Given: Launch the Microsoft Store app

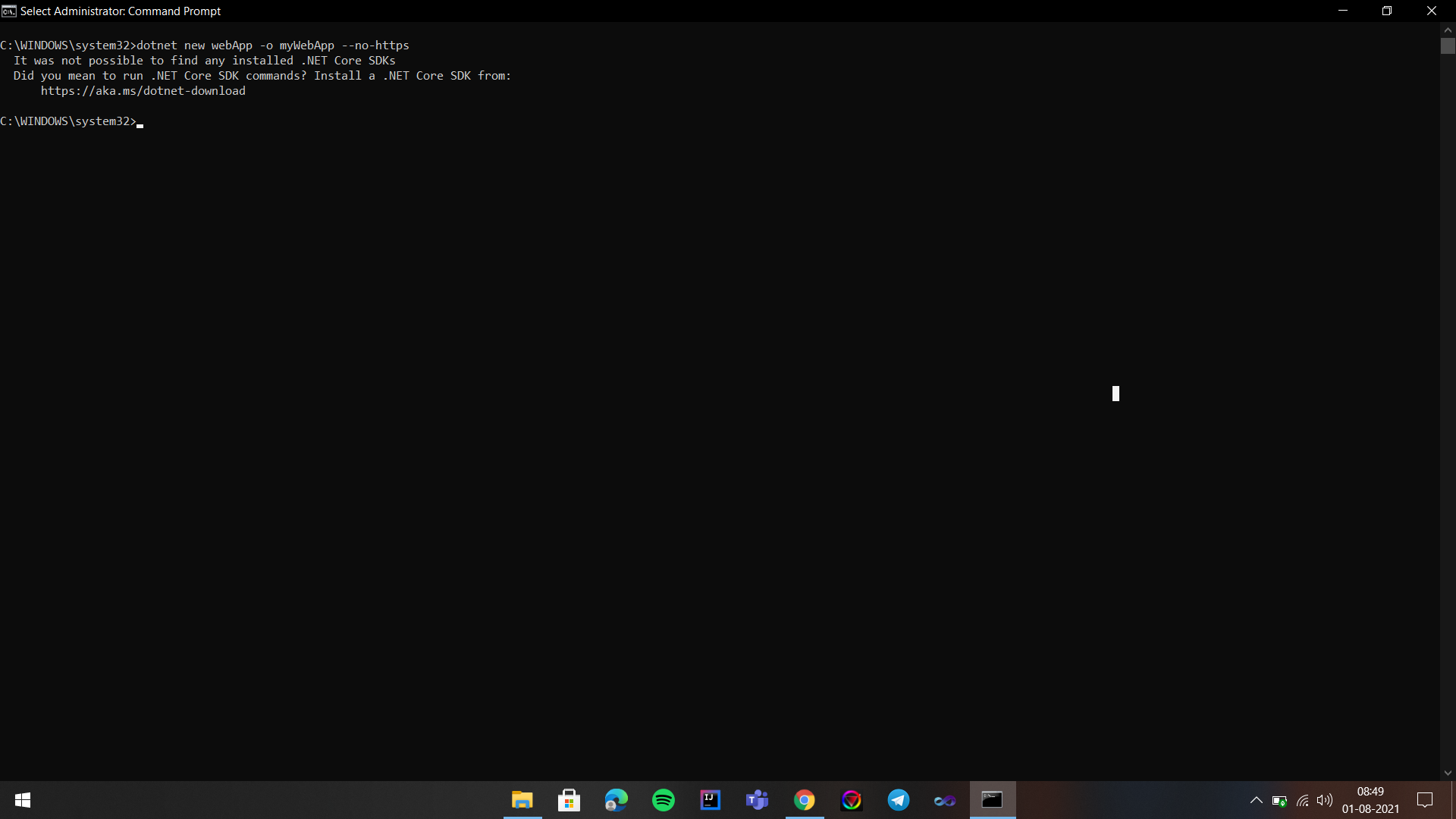Looking at the screenshot, I should coord(569,800).
